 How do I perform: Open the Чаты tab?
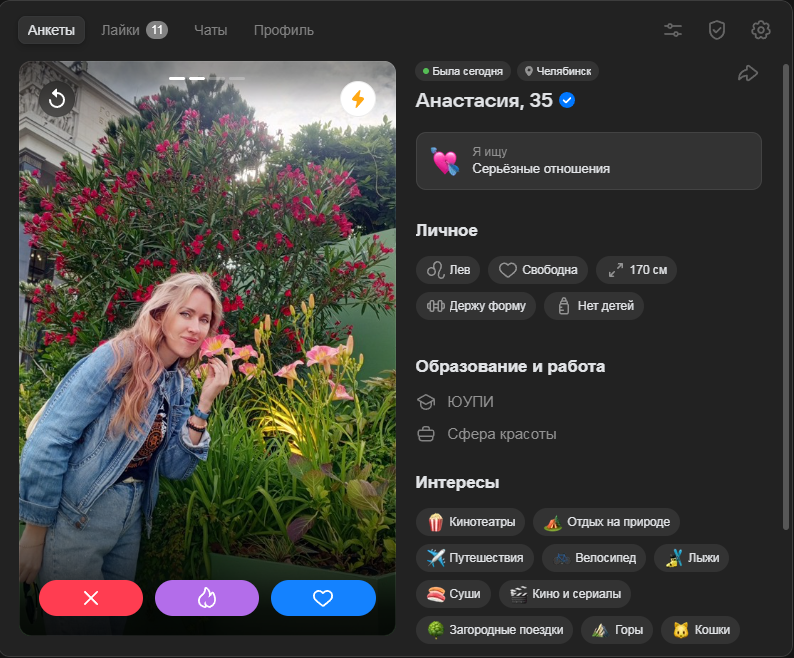pyautogui.click(x=210, y=30)
